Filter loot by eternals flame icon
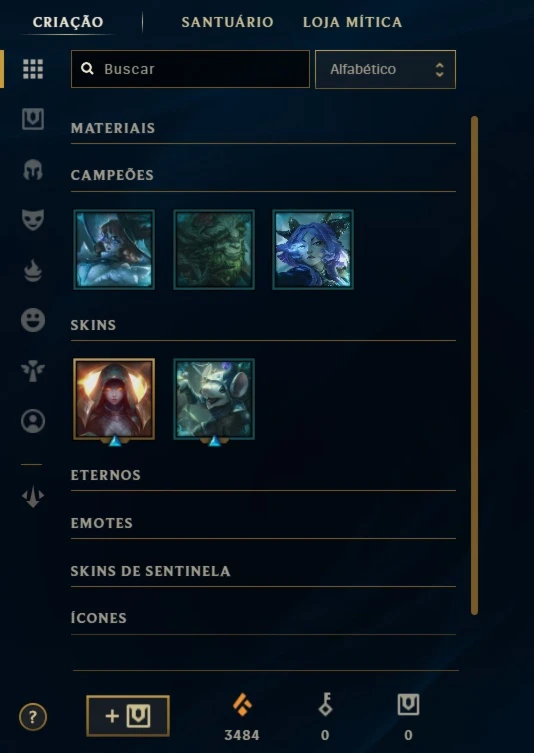Screen dimensions: 534x753 [x=33, y=270]
